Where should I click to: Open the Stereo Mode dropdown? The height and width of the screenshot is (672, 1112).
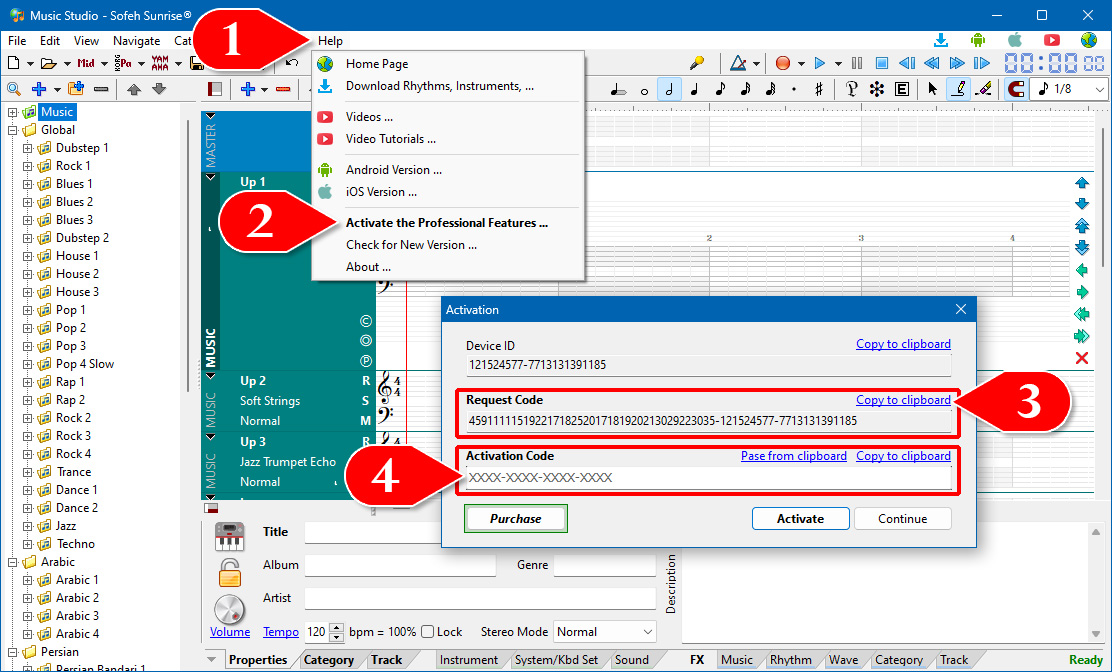pyautogui.click(x=605, y=632)
